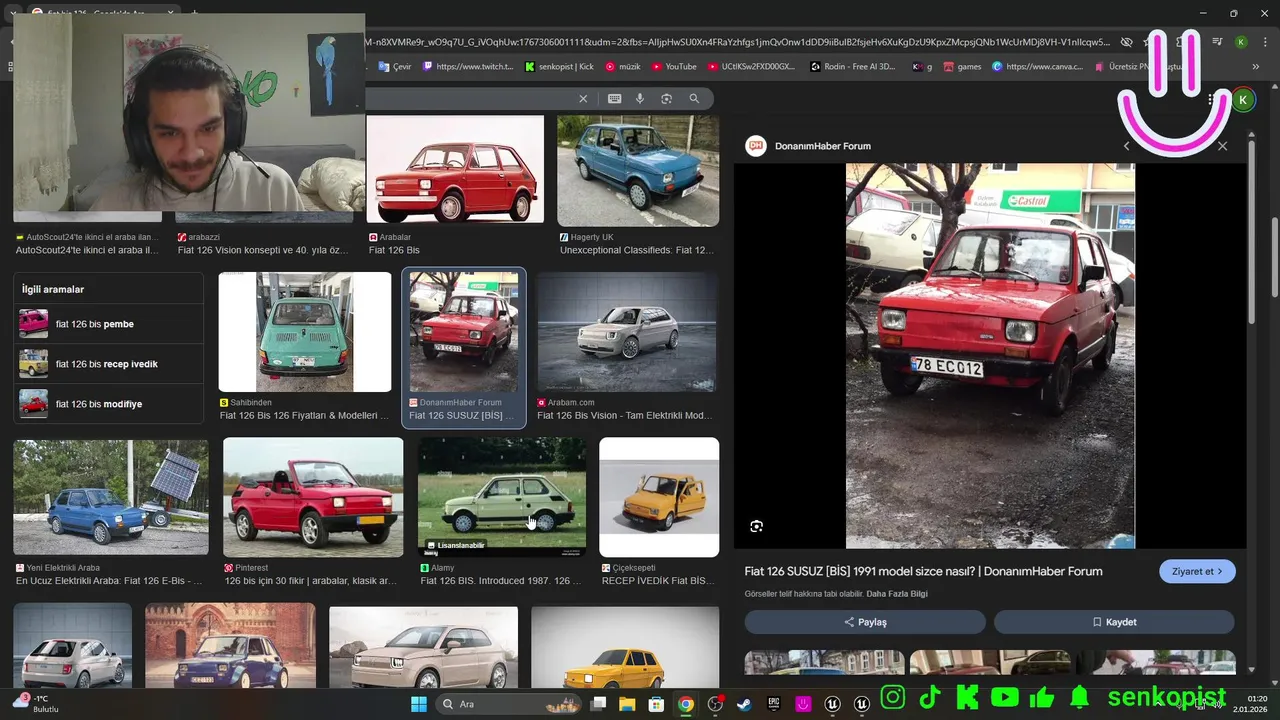The width and height of the screenshot is (1280, 720).
Task: Open the Rodin - Free AI 3D bookmark
Action: coord(853,67)
